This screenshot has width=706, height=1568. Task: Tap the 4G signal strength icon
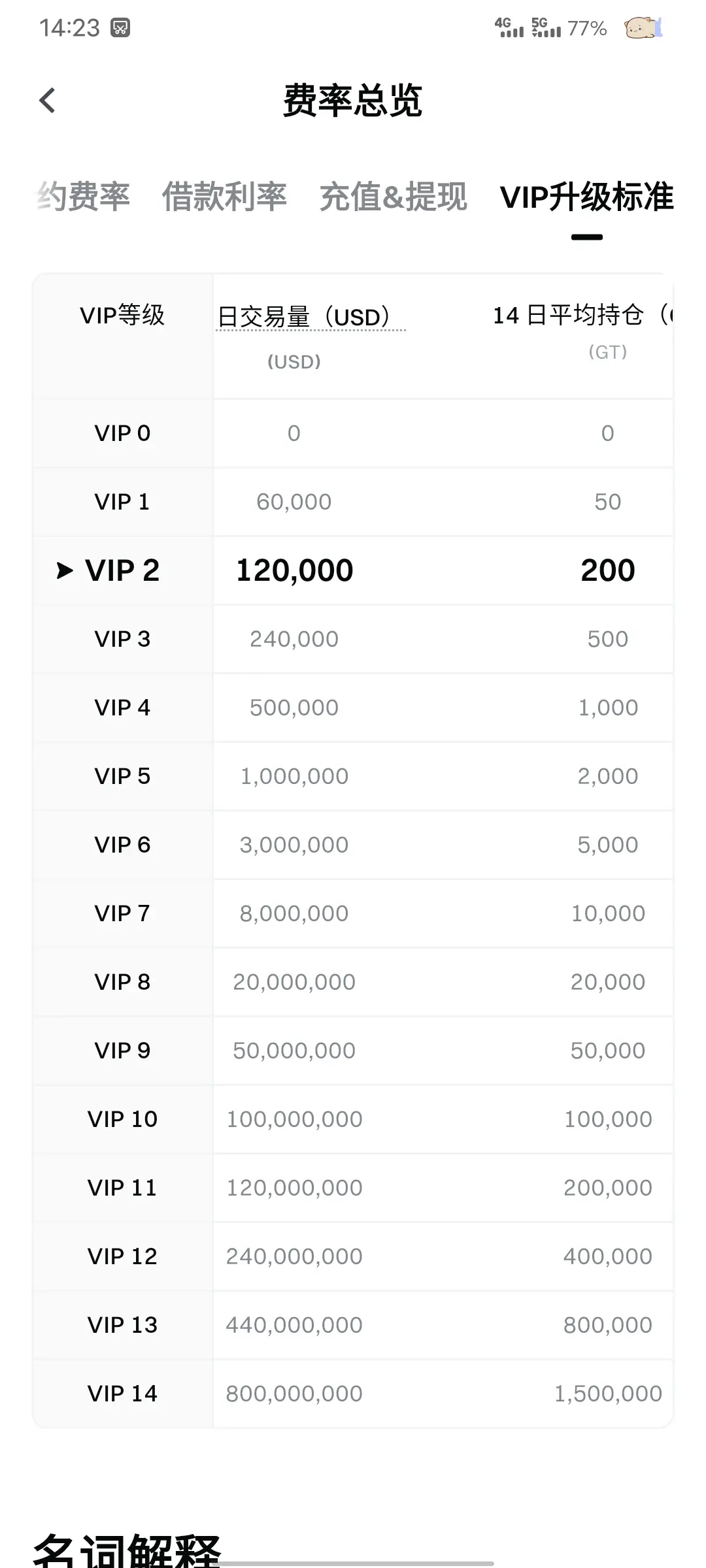pyautogui.click(x=509, y=27)
